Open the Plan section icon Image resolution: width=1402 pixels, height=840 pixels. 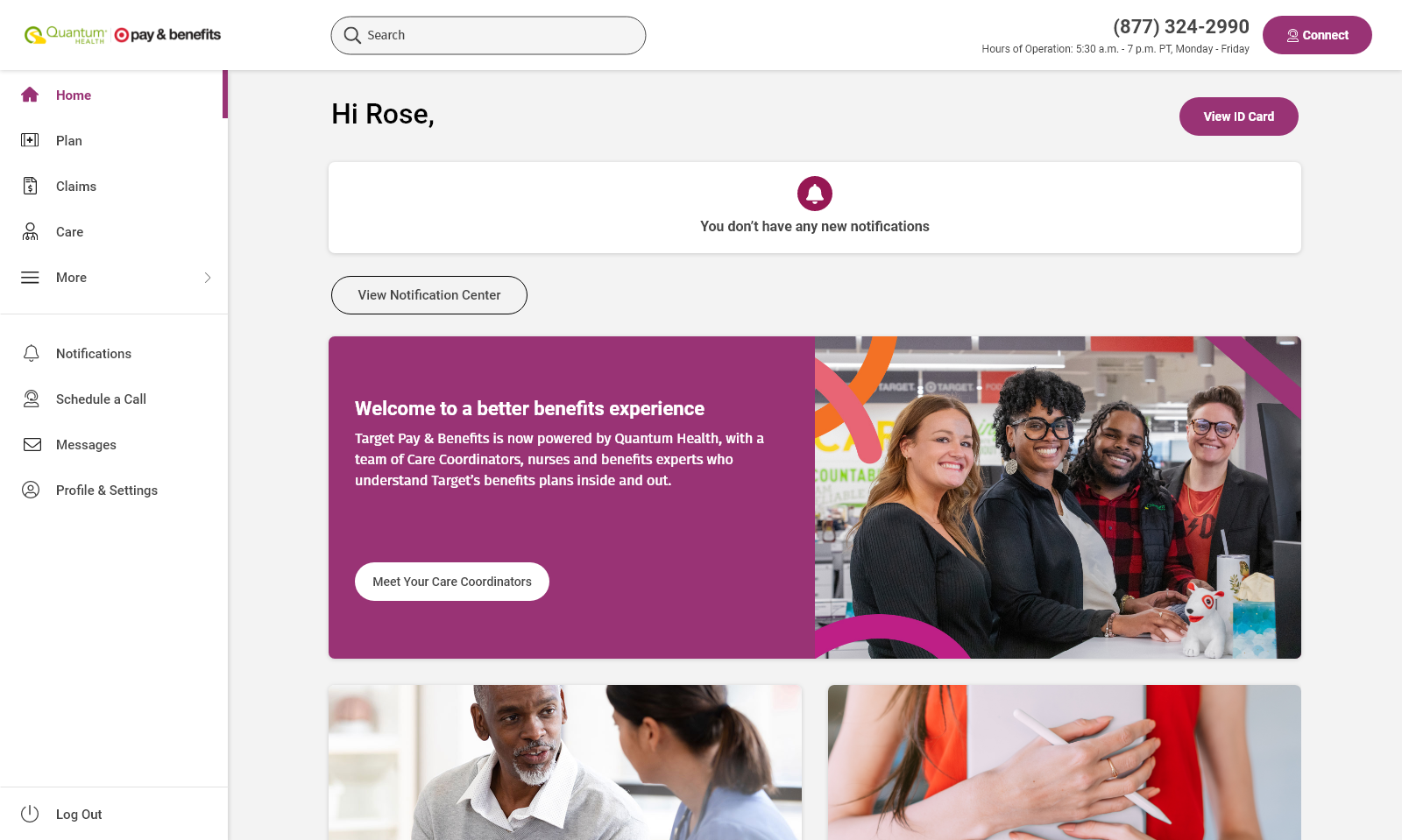(x=30, y=140)
